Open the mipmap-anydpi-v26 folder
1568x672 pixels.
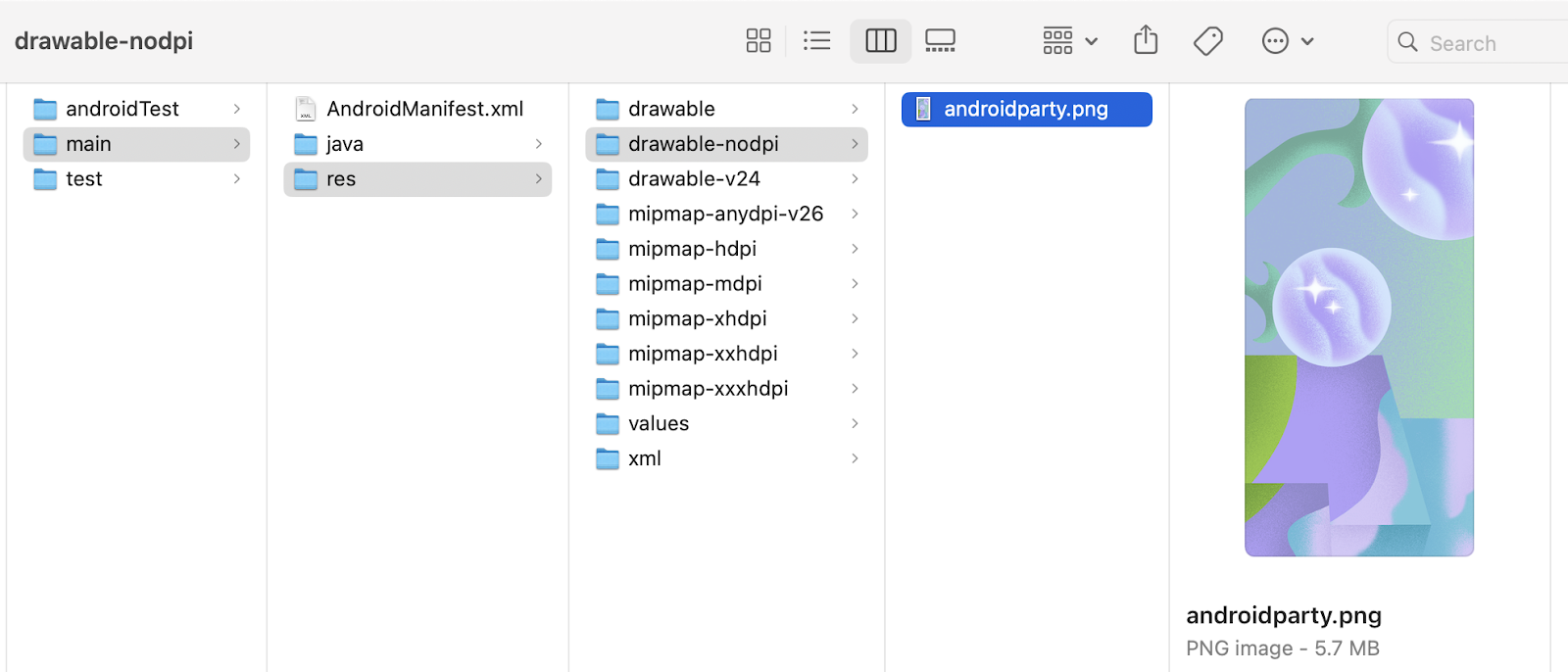click(x=725, y=214)
